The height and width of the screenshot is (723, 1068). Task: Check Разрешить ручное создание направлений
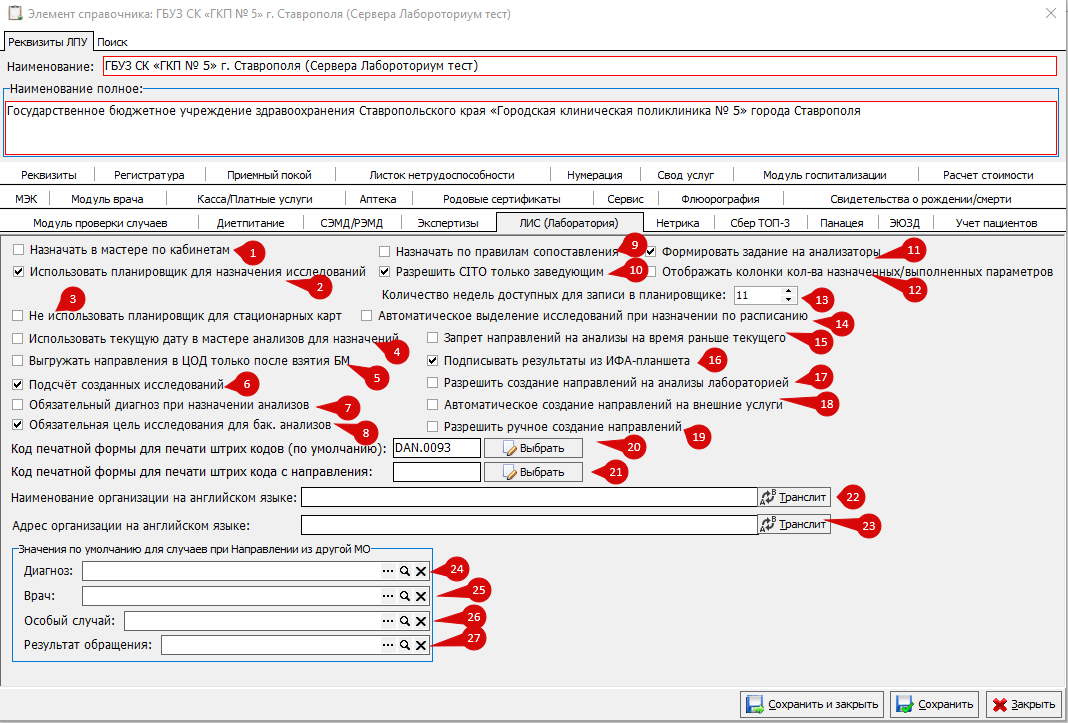(x=433, y=427)
